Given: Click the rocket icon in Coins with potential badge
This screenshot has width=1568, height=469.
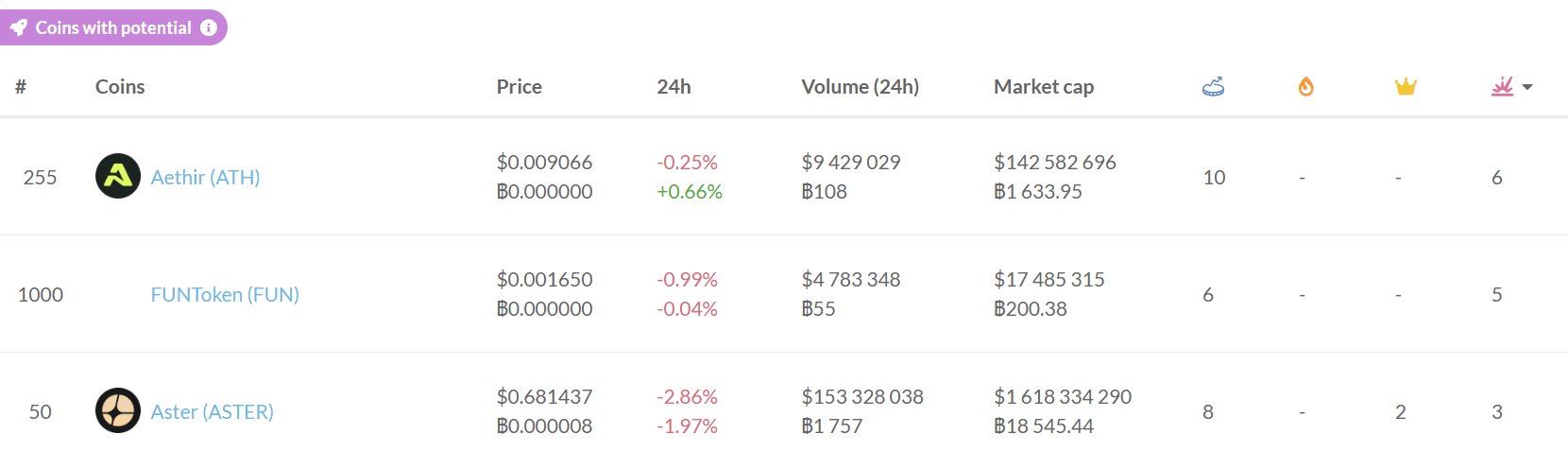Looking at the screenshot, I should pos(19,28).
